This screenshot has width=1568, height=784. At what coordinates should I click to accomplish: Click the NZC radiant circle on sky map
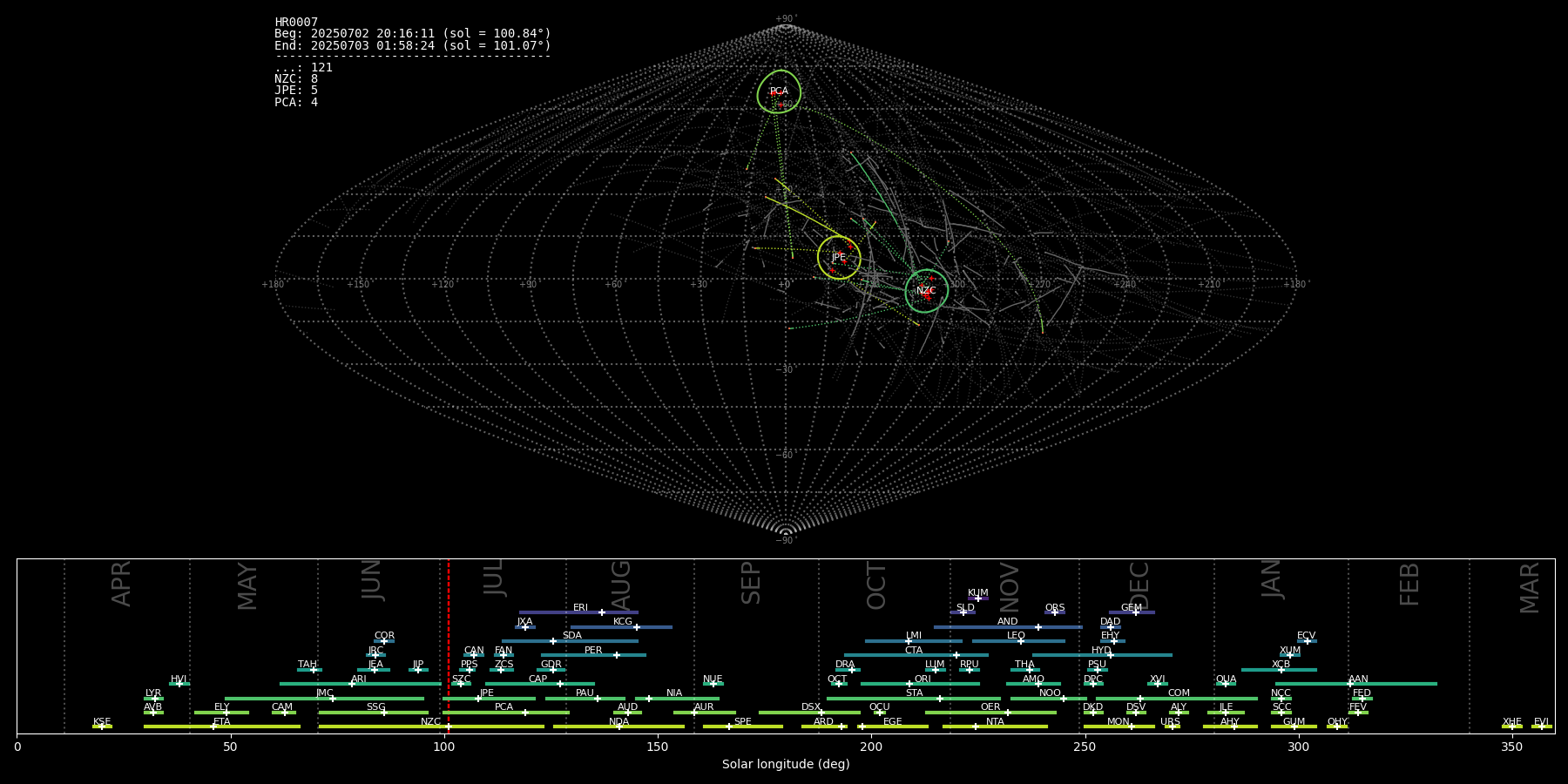pyautogui.click(x=926, y=291)
